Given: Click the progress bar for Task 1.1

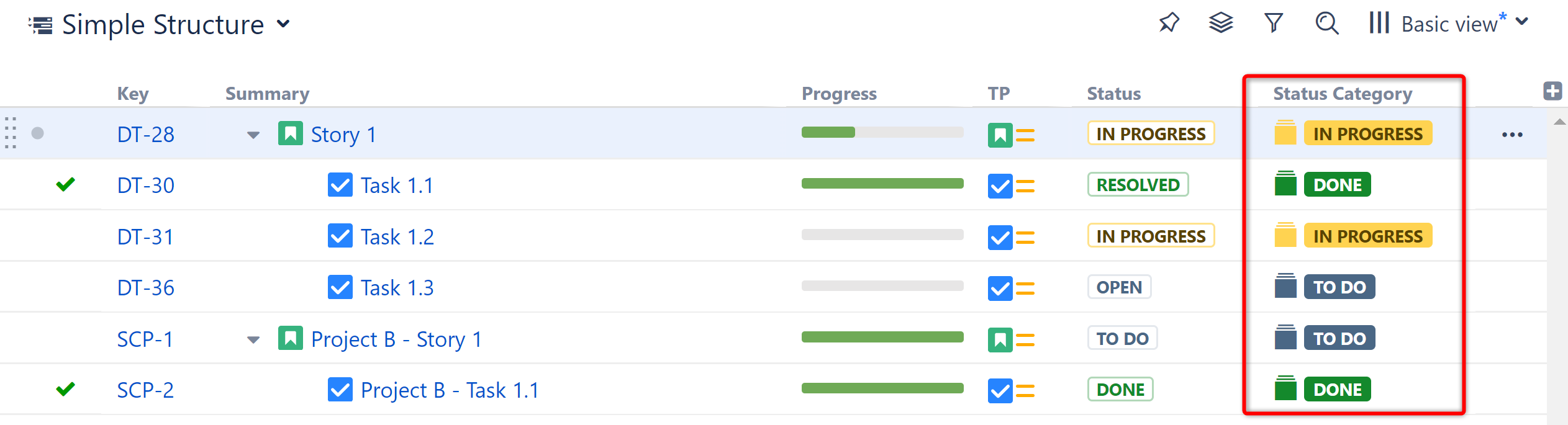Looking at the screenshot, I should pos(882,184).
